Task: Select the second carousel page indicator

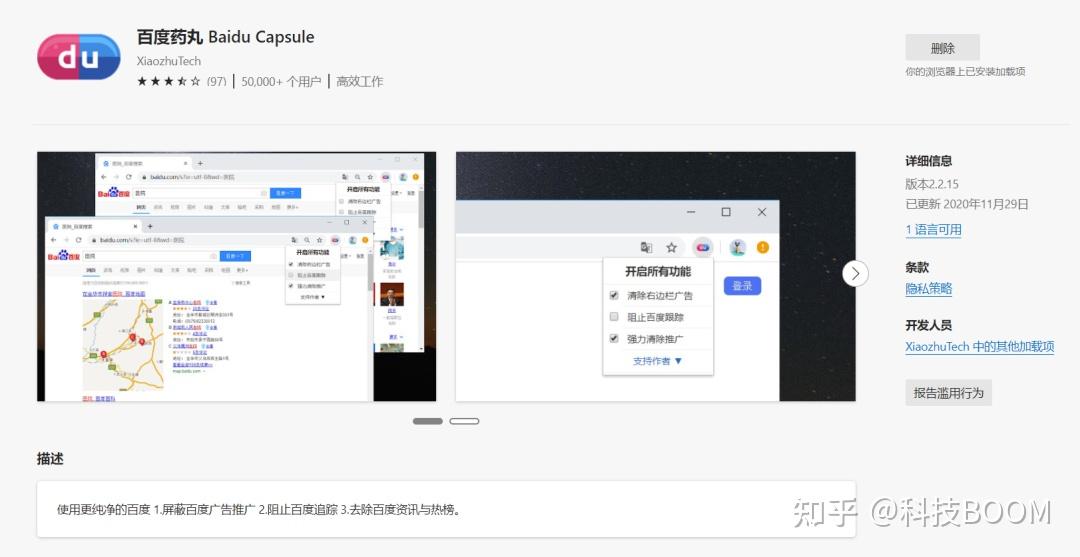Action: click(464, 421)
